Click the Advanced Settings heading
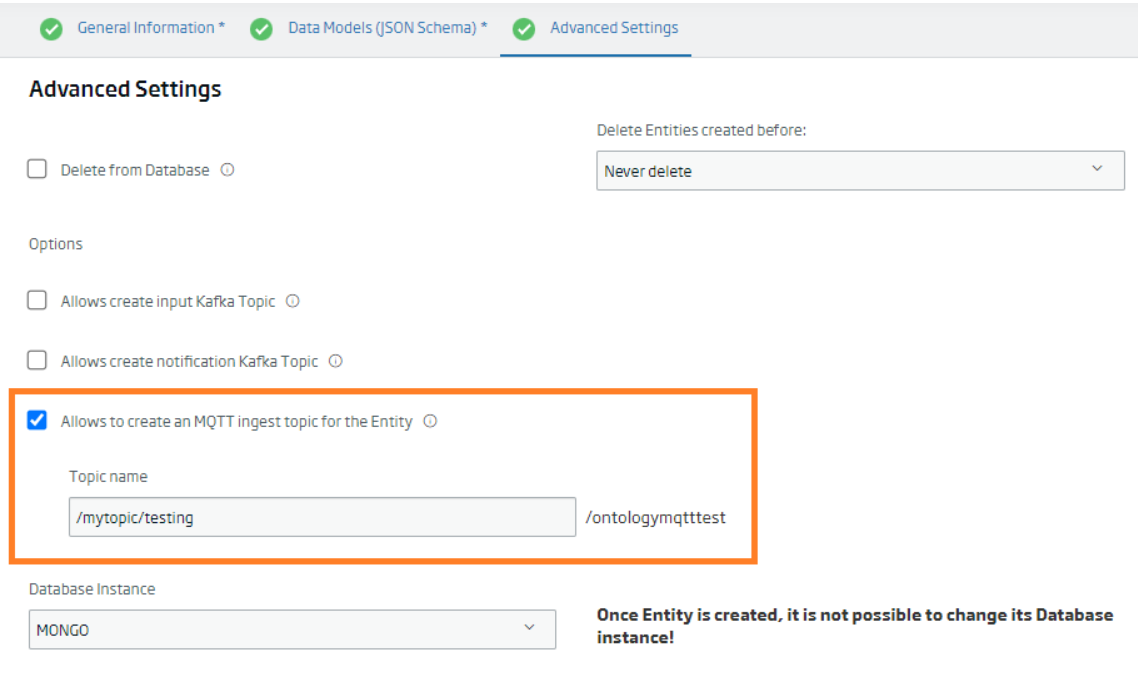This screenshot has width=1138, height=681. point(125,89)
